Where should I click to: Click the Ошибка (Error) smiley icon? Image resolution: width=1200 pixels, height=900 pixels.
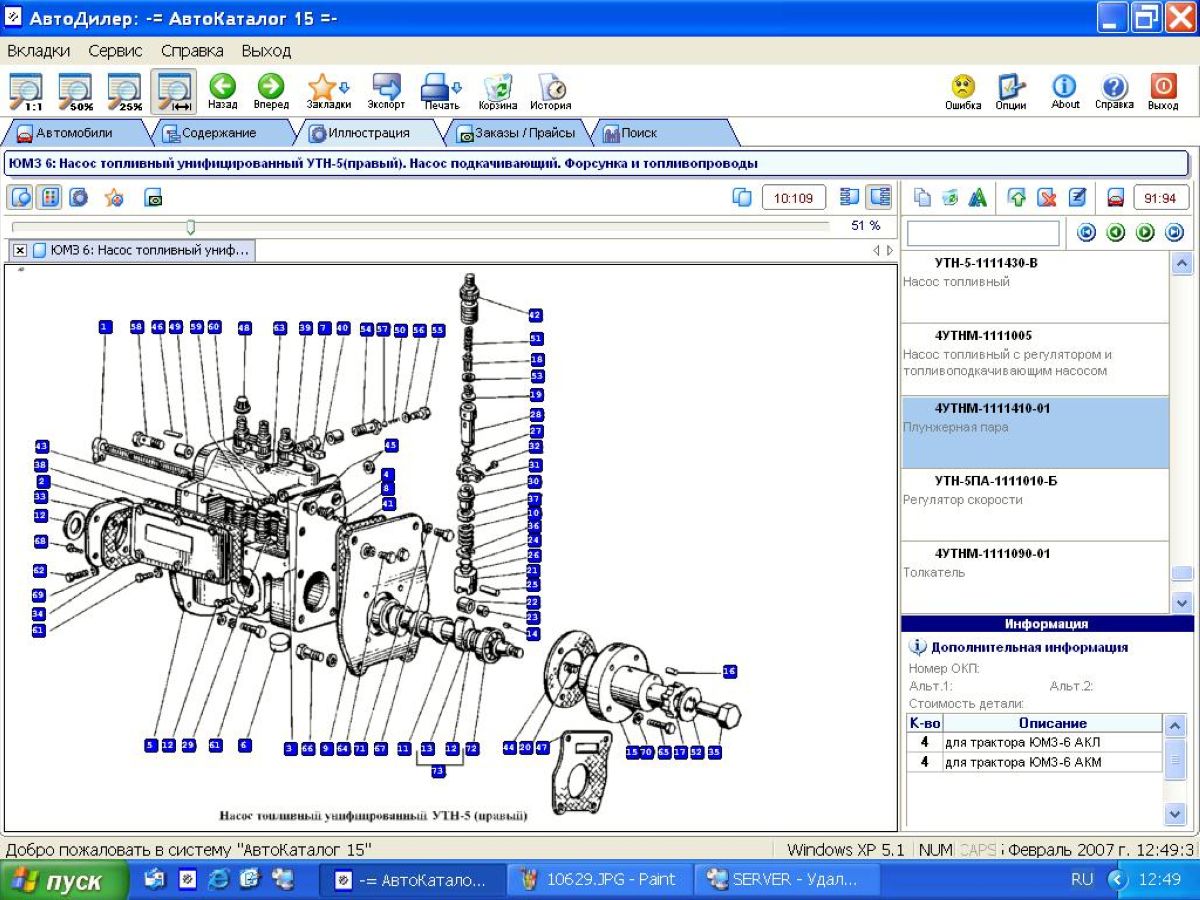pos(963,89)
